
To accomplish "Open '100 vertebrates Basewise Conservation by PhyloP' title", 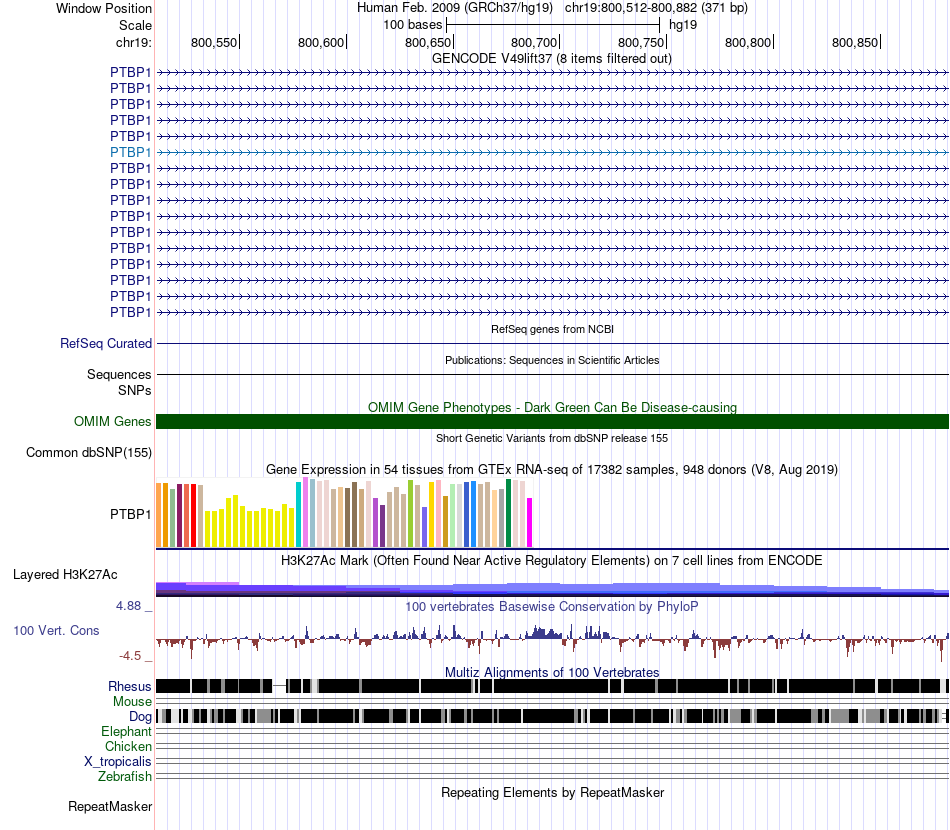I will coord(552,606).
